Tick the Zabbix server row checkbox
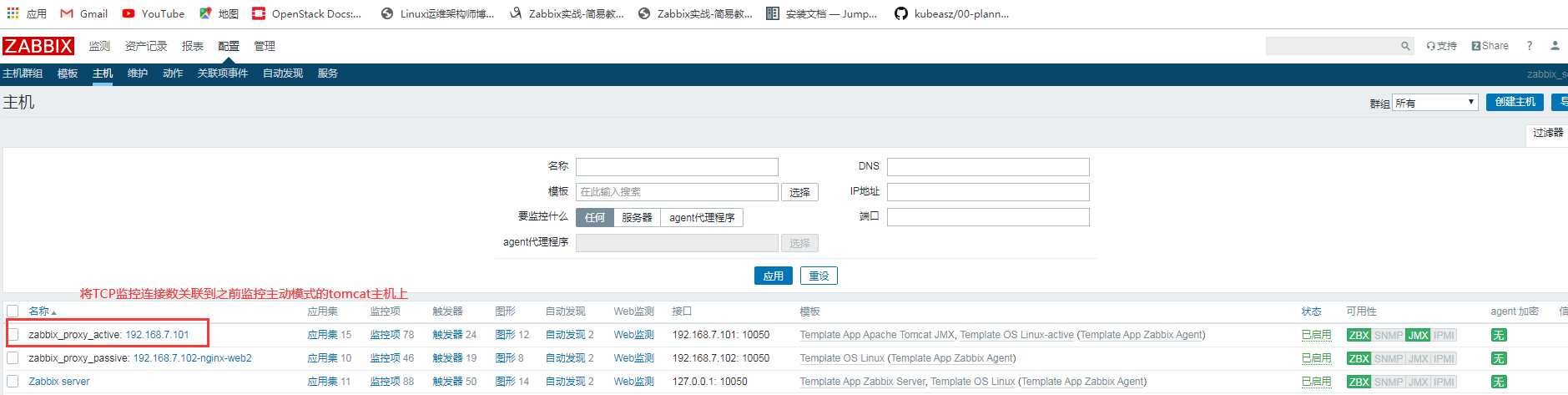The height and width of the screenshot is (395, 1568). coord(13,381)
